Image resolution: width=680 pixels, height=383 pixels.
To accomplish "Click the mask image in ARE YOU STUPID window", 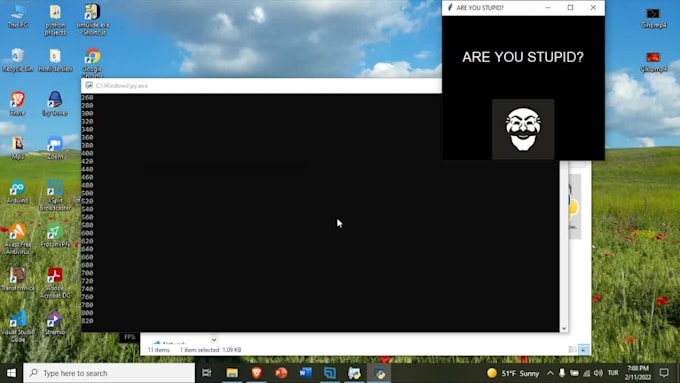I will tap(523, 129).
